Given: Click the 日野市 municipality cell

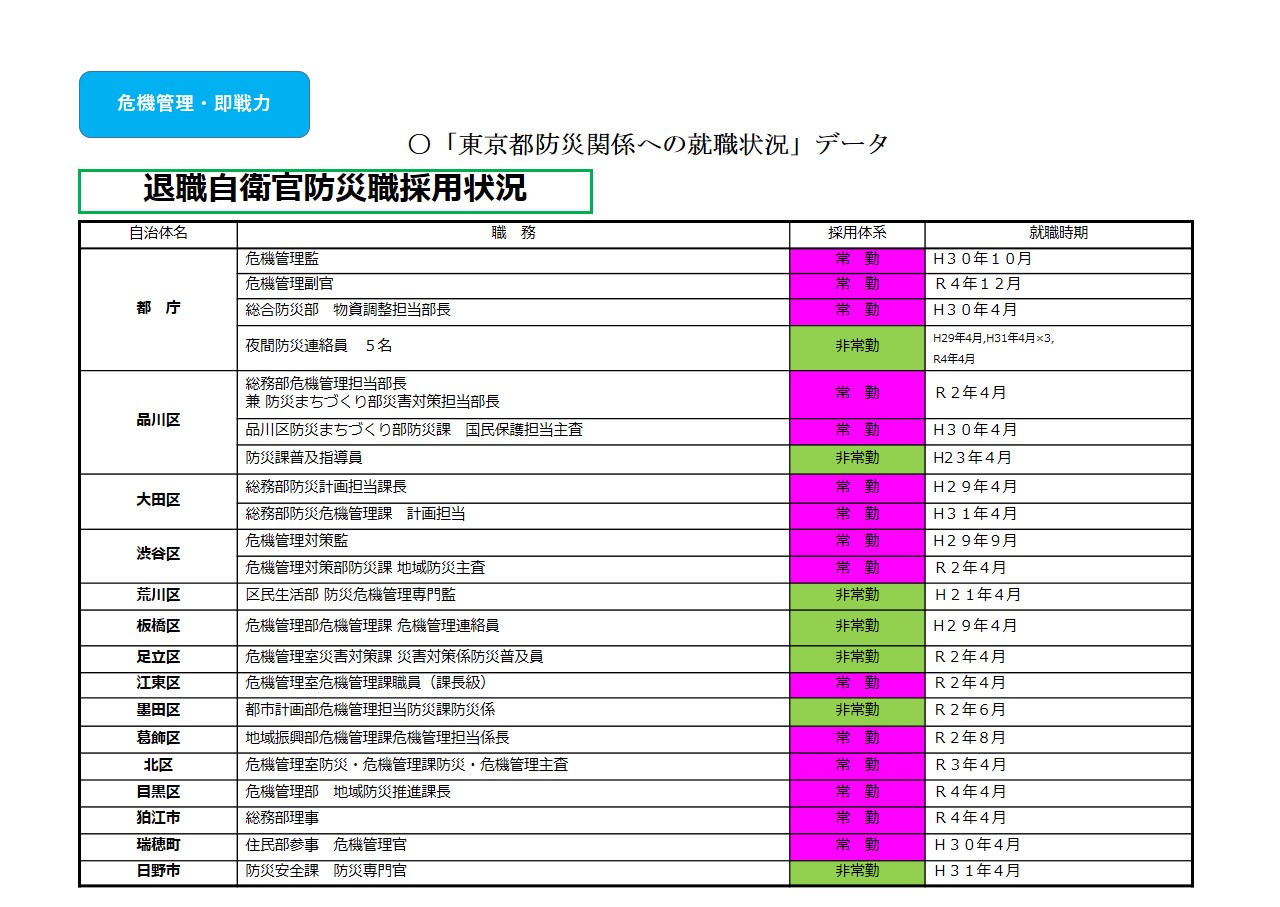Looking at the screenshot, I should [x=159, y=872].
